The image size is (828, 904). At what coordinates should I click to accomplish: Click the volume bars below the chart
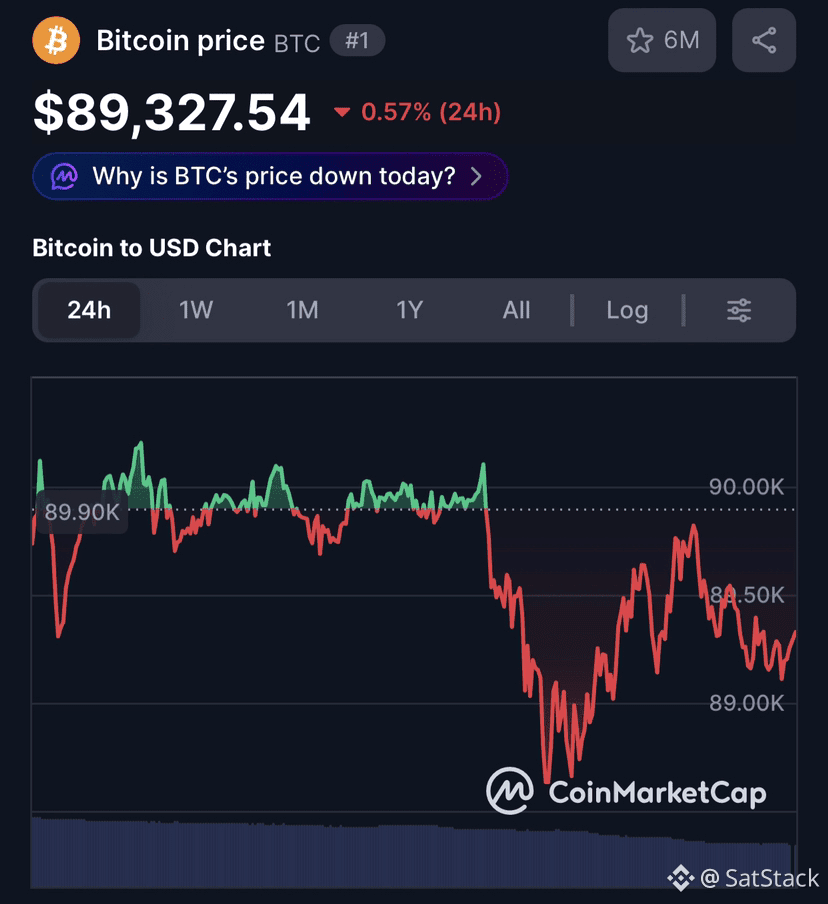coord(413,852)
